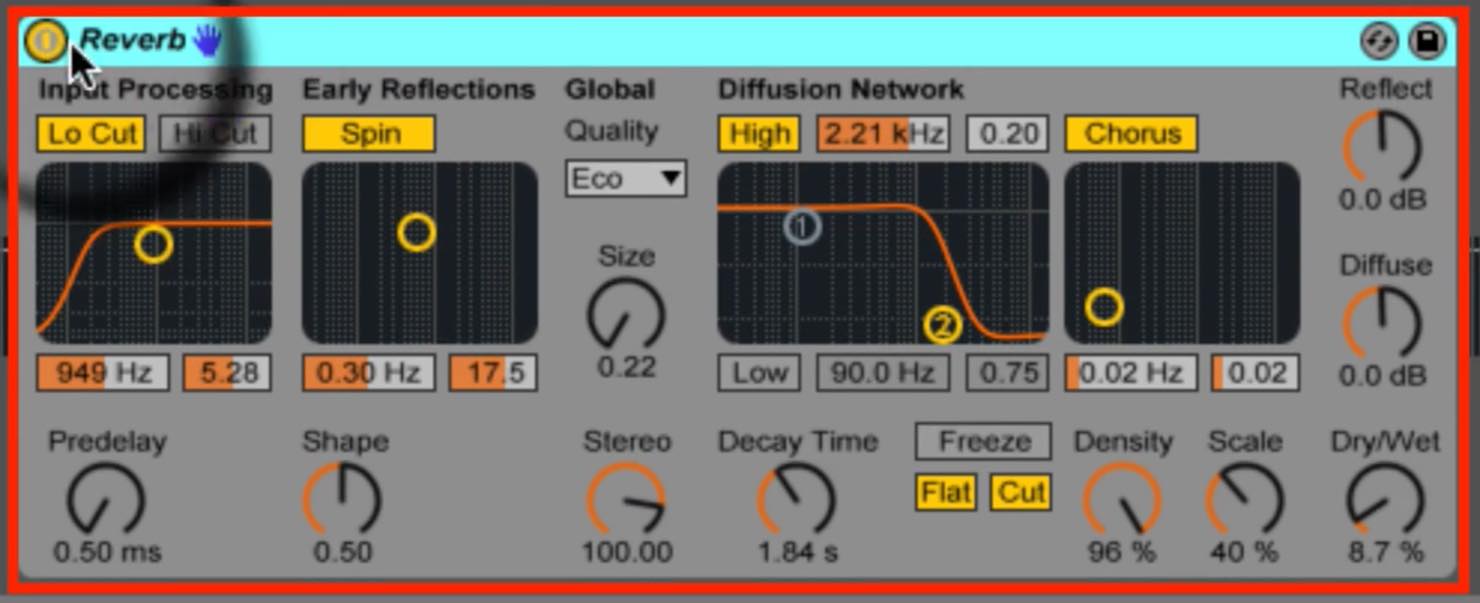Toggle the Lo Cut filter button
The width and height of the screenshot is (1480, 603).
pyautogui.click(x=91, y=134)
